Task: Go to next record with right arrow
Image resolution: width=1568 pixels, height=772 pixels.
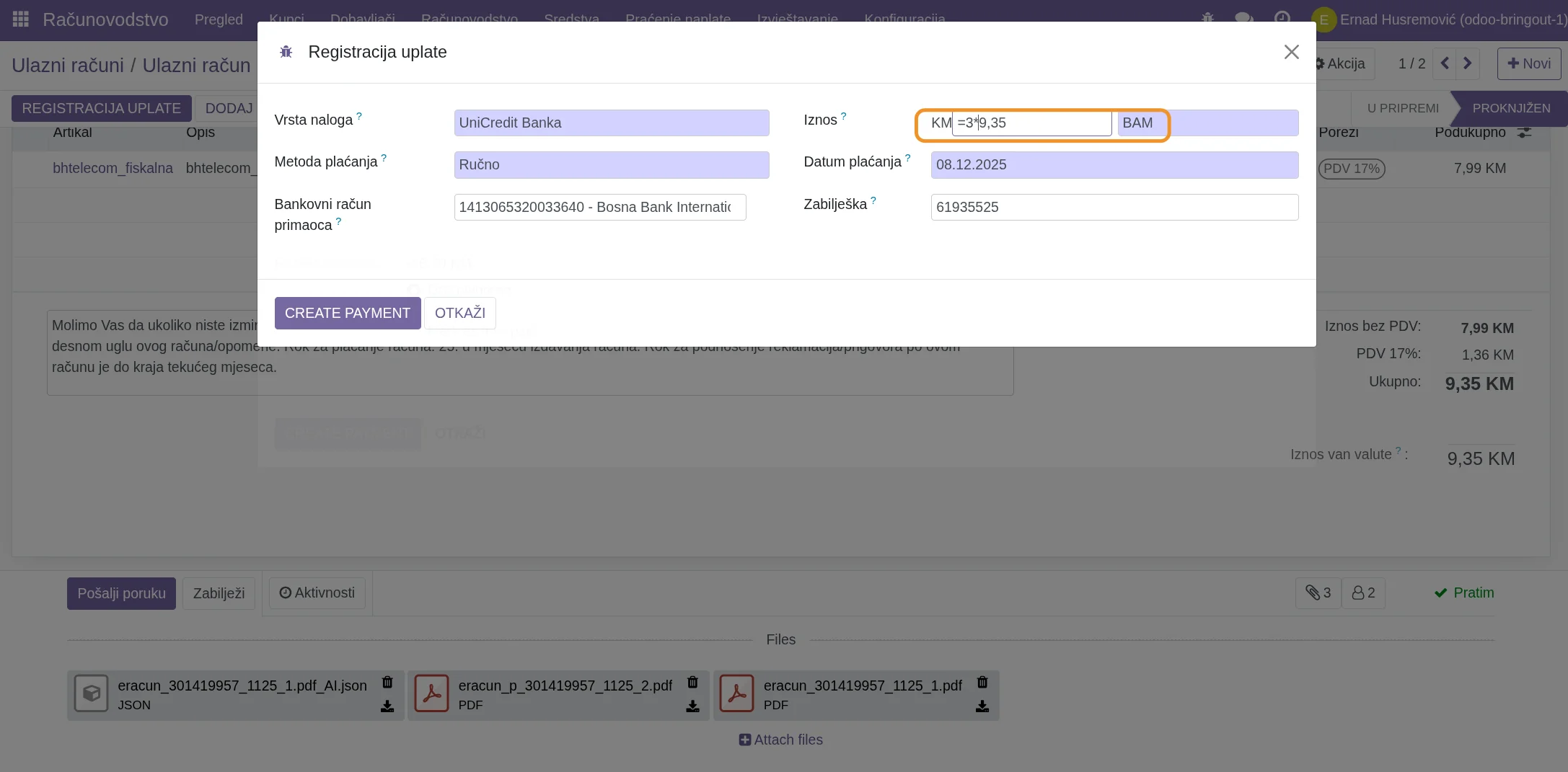Action: pos(1468,63)
